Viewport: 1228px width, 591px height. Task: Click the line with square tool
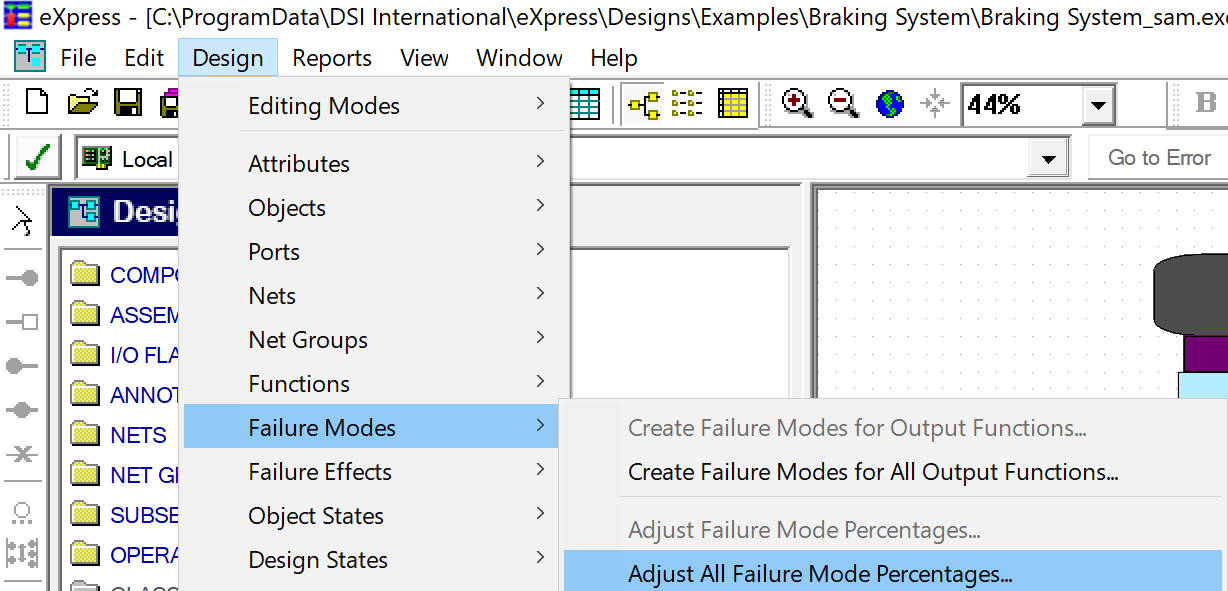coord(22,321)
